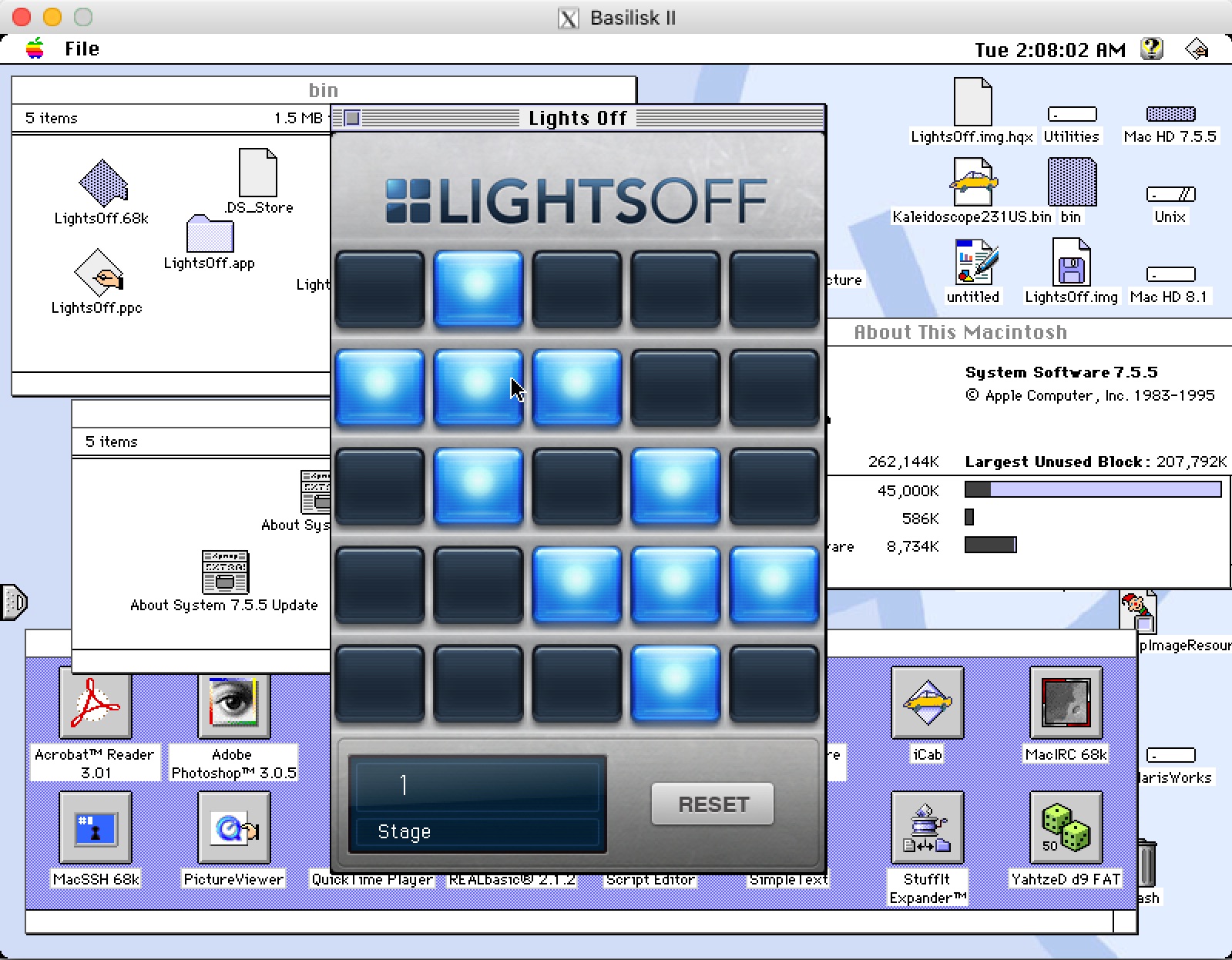Select the QuickTime Player launcher label
Viewport: 1232px width, 960px height.
[372, 879]
